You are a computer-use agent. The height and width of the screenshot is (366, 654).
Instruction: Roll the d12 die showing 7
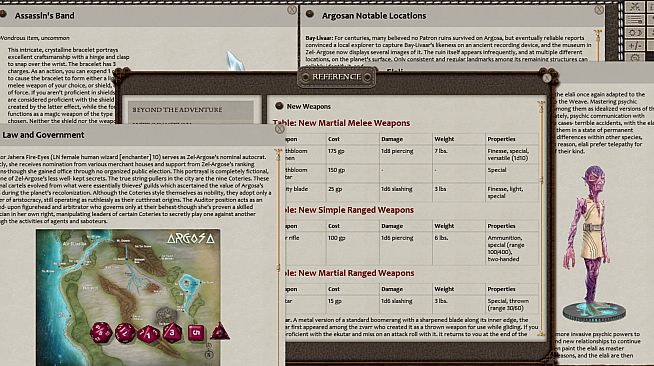click(x=125, y=333)
